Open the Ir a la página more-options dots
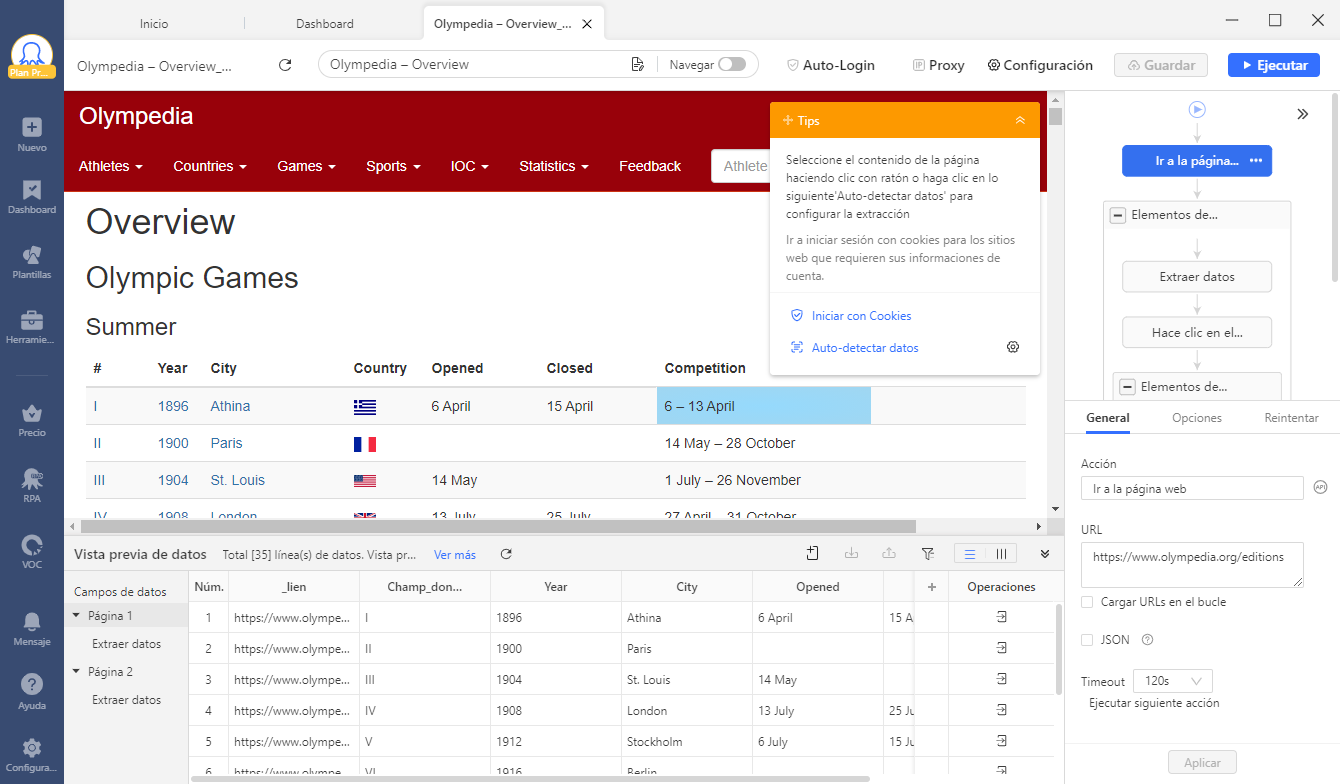1340x784 pixels. [1256, 161]
